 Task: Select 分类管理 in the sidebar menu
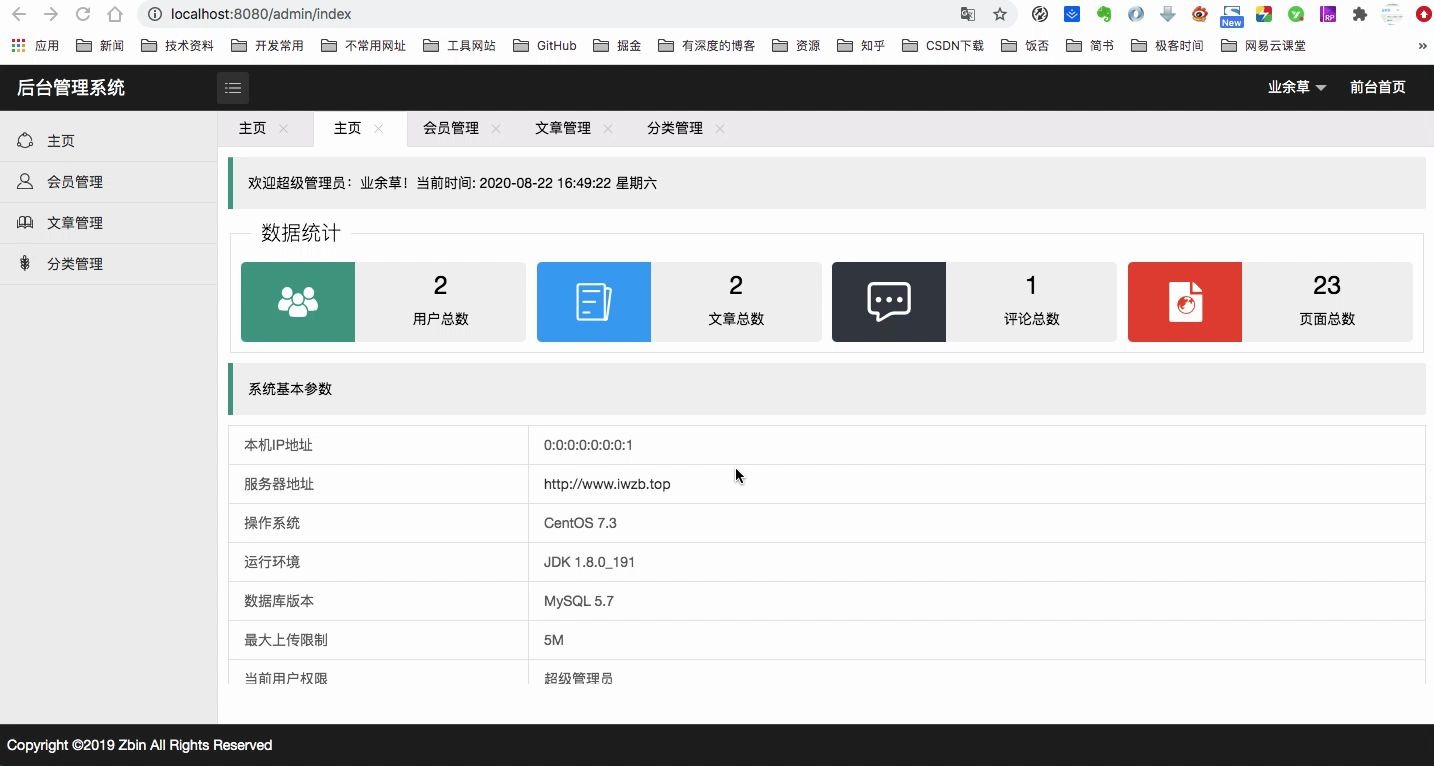coord(108,264)
